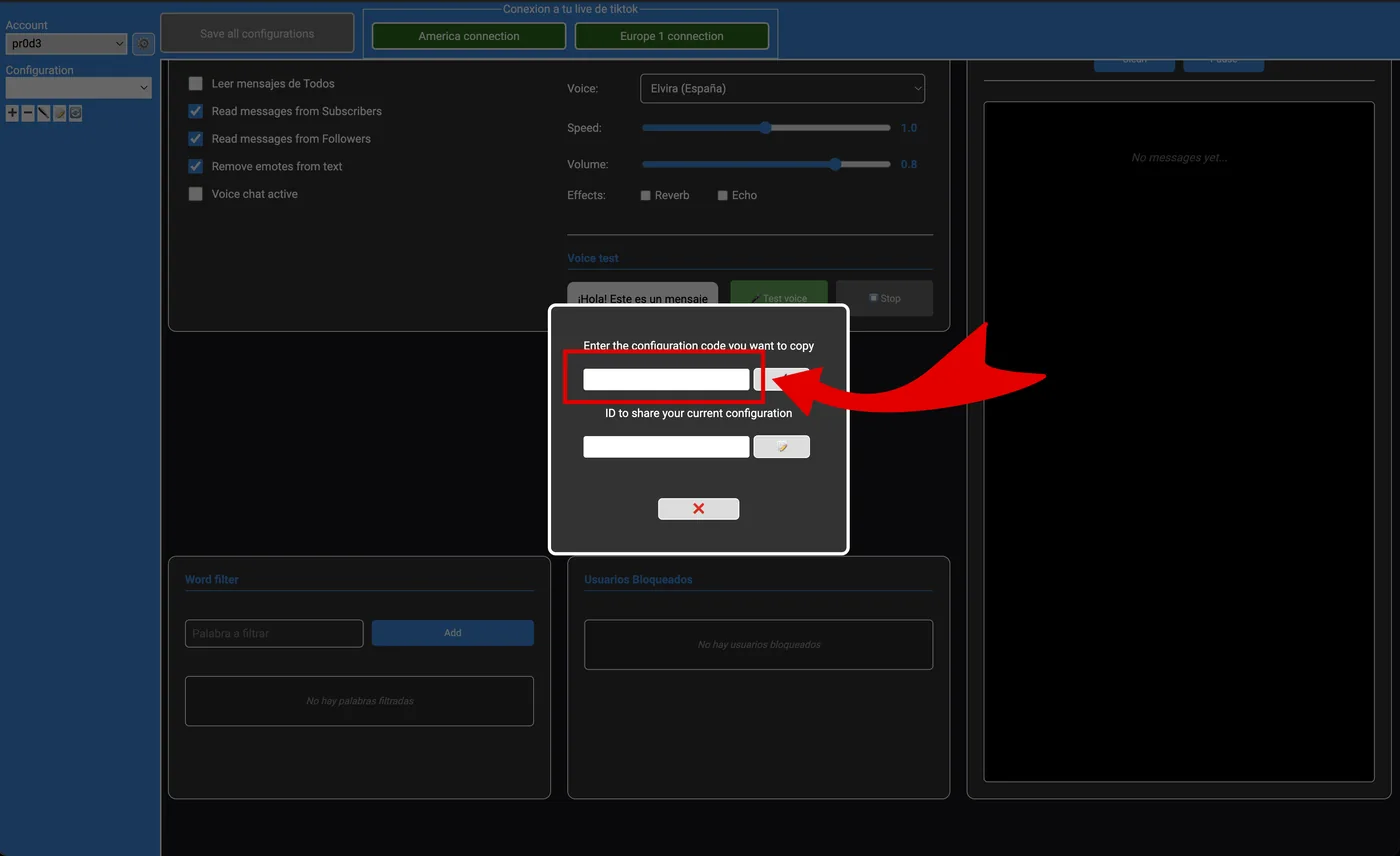Click the Volume slider handle
Viewport: 1400px width, 856px height.
tap(835, 164)
